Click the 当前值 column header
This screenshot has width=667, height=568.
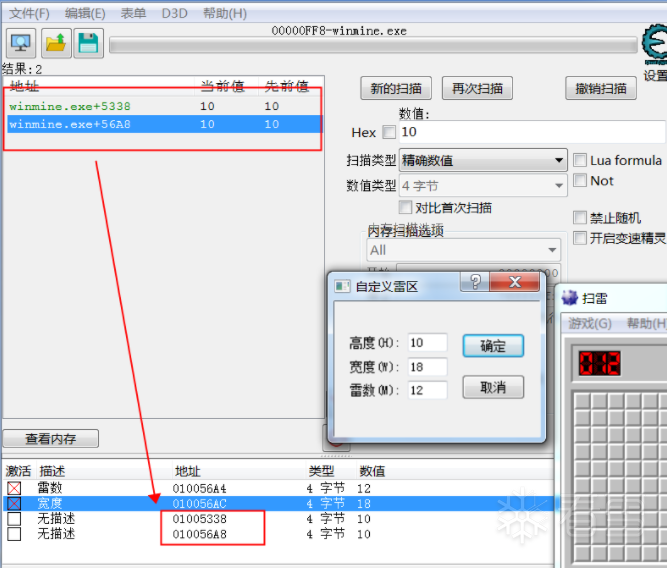click(x=222, y=86)
